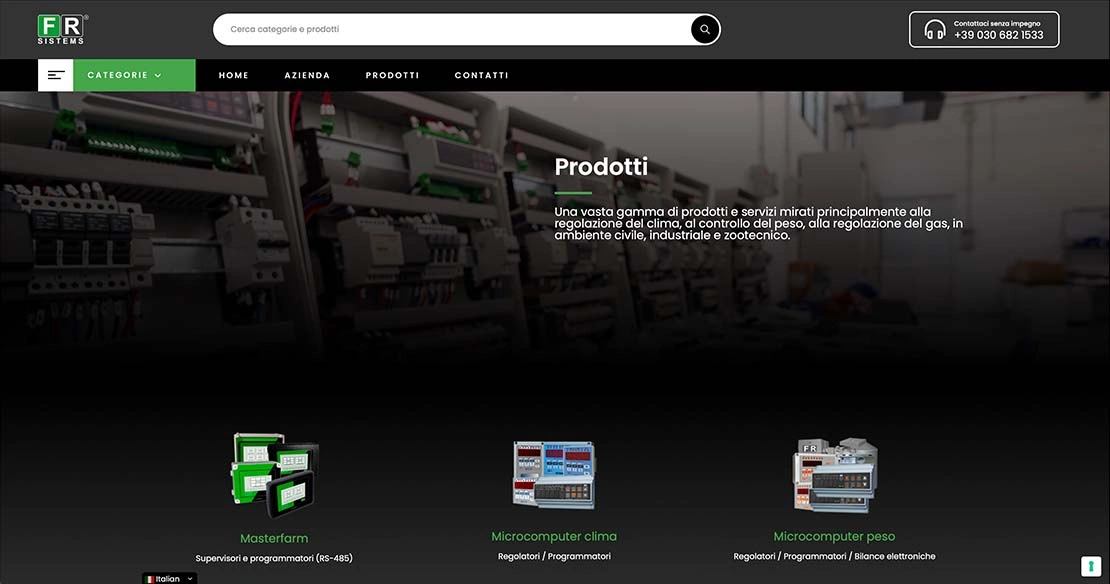Click the scroll-to-top arrow icon

pos(1091,566)
